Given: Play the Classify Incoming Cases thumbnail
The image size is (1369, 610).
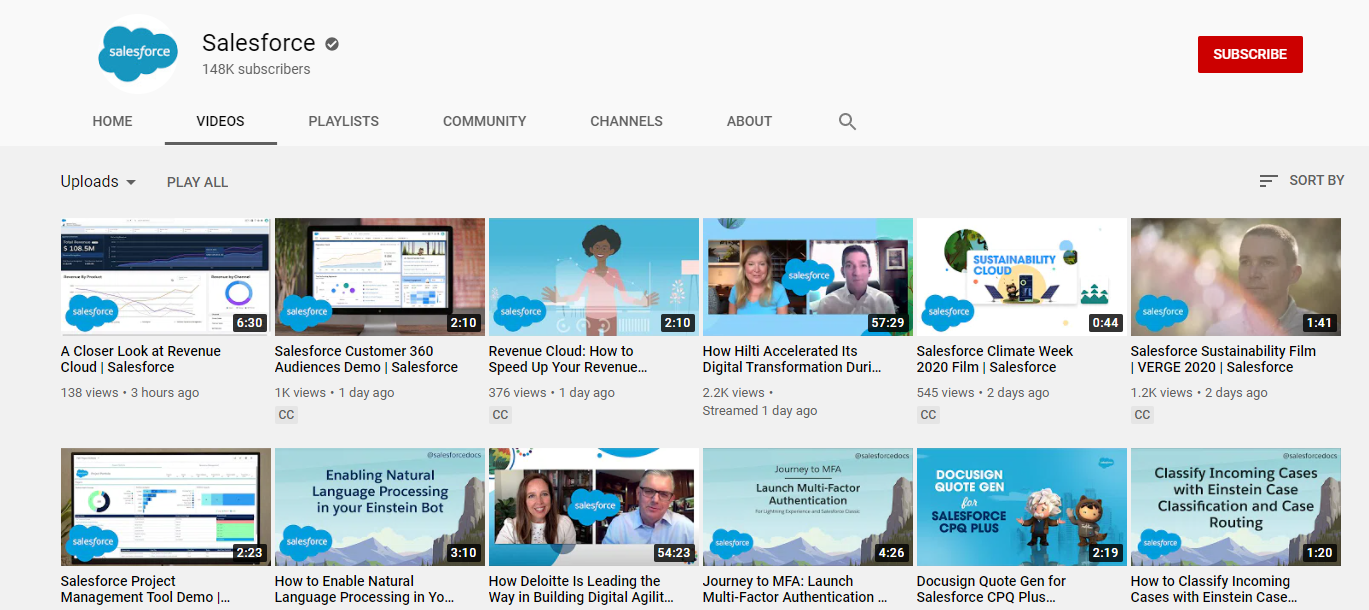Looking at the screenshot, I should click(1236, 507).
